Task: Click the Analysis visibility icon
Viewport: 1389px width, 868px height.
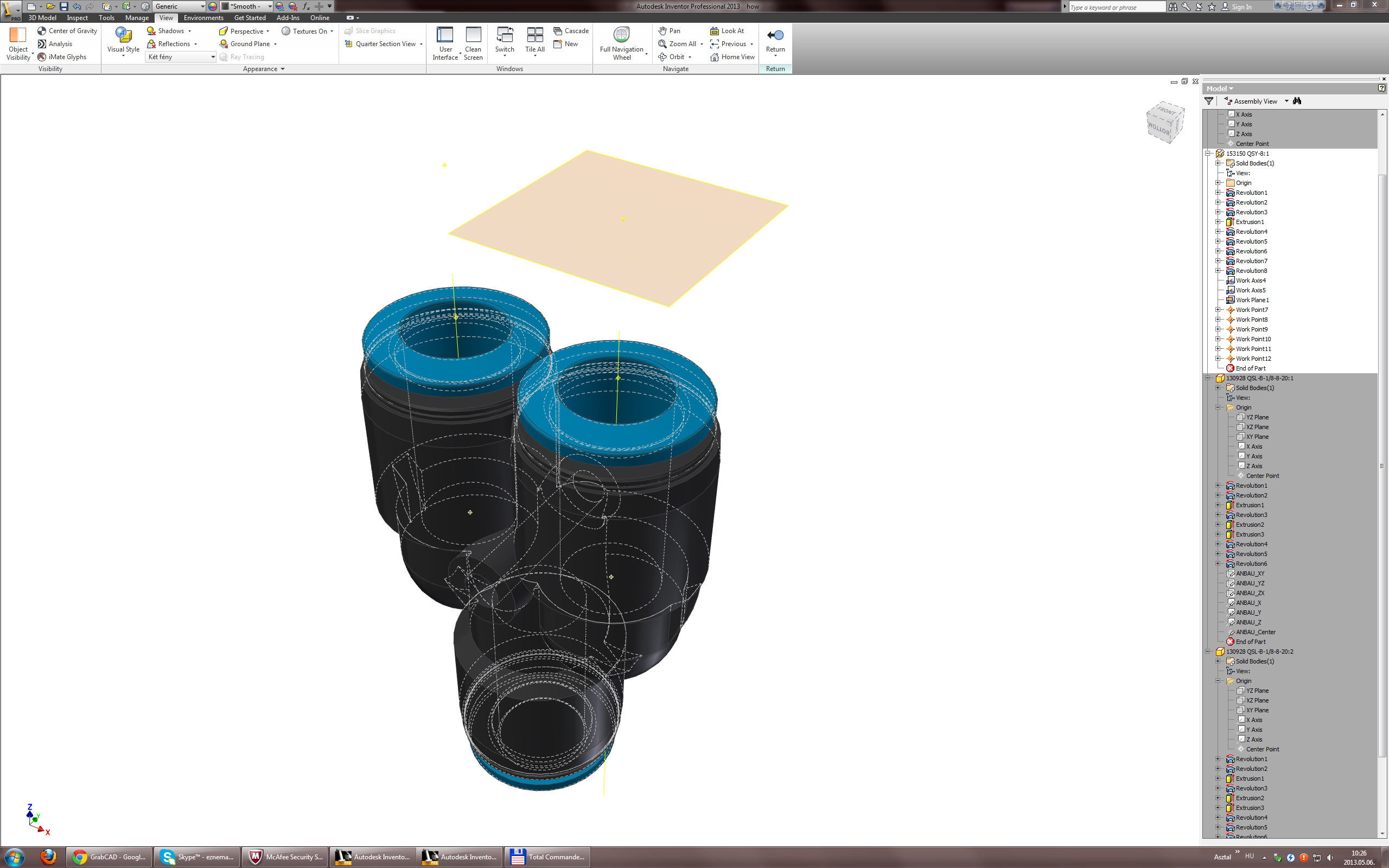Action: coord(42,44)
